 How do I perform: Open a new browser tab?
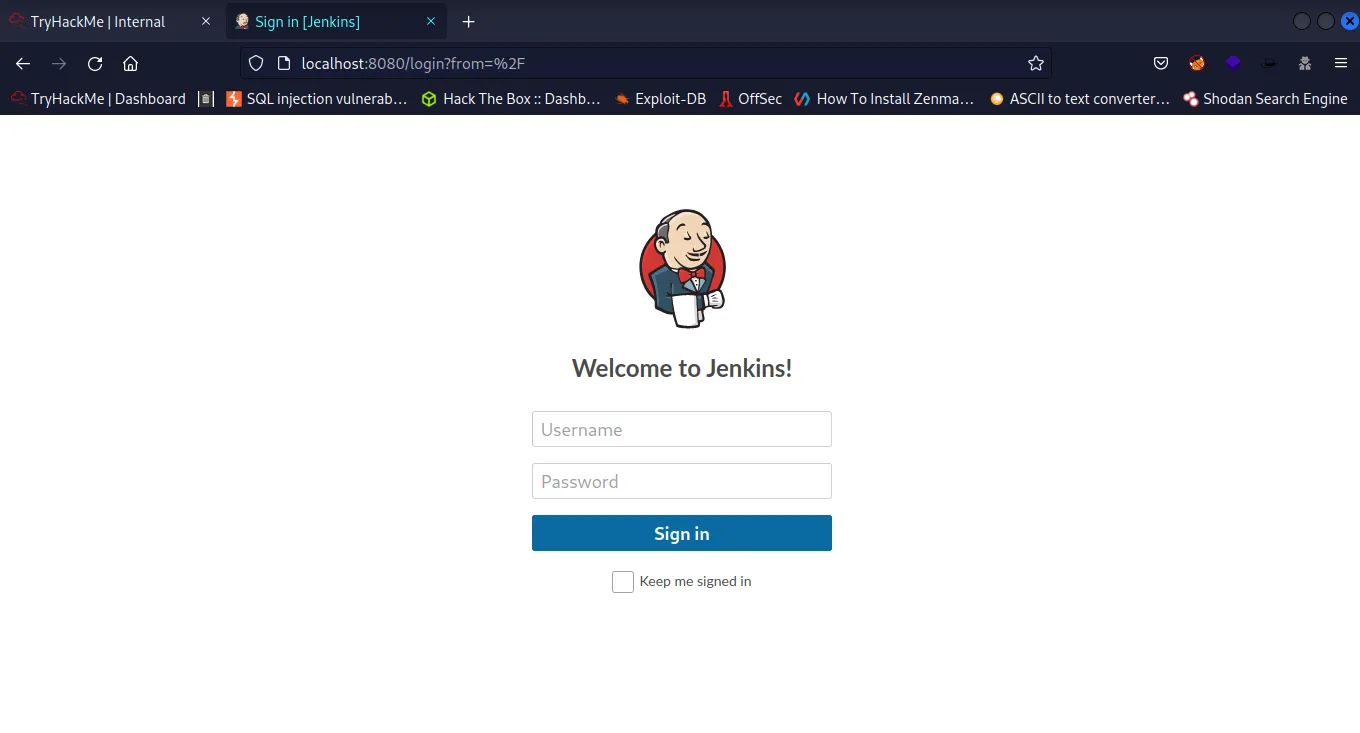pyautogui.click(x=468, y=21)
